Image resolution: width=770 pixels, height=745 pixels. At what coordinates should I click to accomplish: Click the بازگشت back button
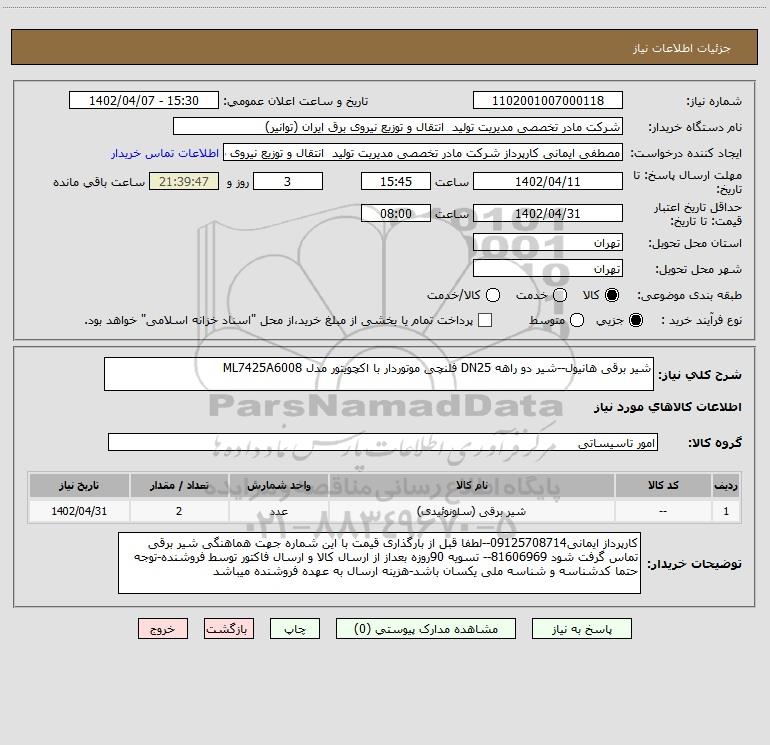point(229,629)
